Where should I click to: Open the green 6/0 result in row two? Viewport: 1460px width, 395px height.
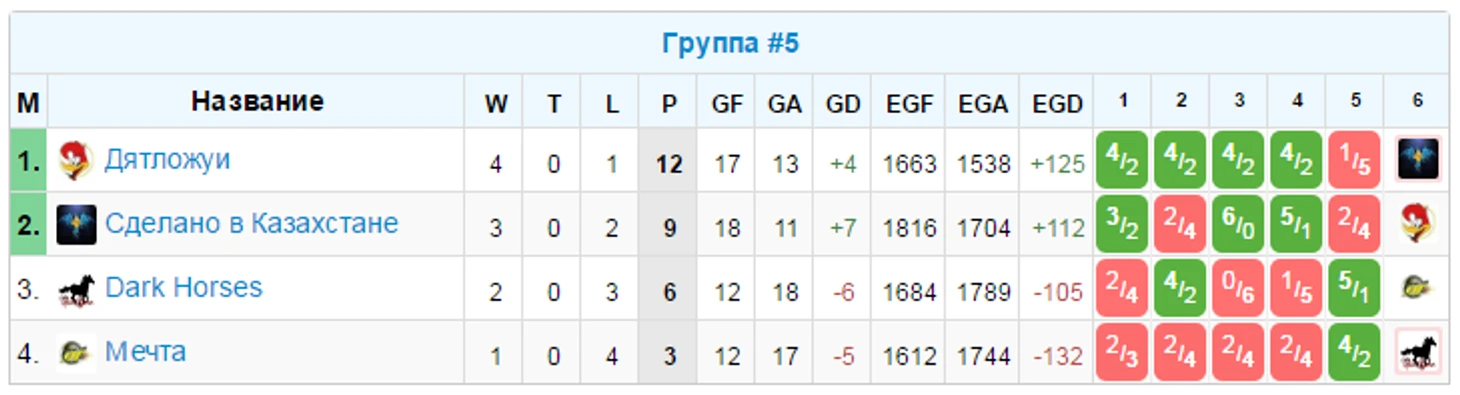pos(1239,224)
